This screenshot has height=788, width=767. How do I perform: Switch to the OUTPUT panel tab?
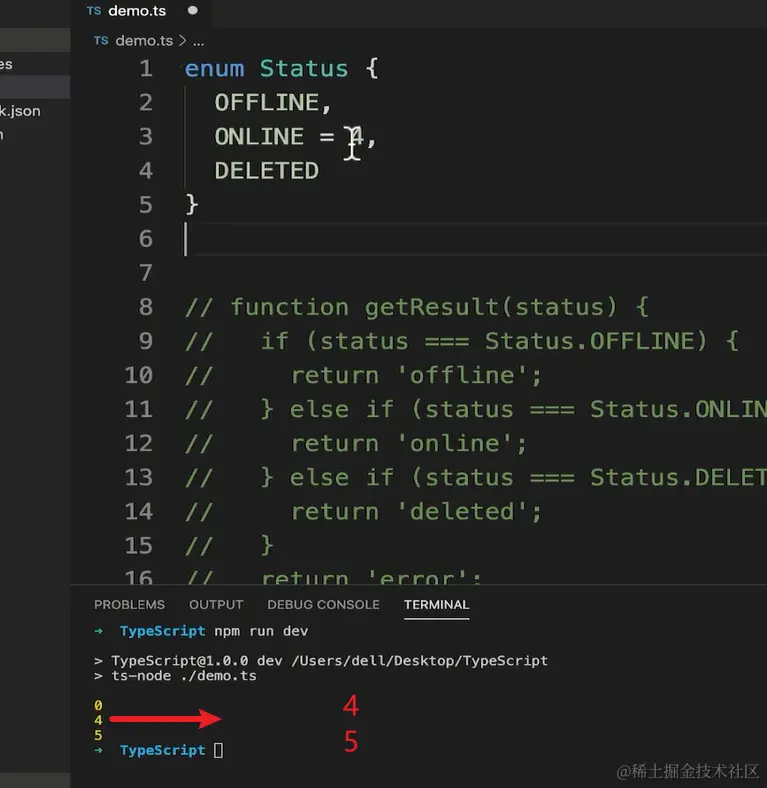click(x=216, y=605)
